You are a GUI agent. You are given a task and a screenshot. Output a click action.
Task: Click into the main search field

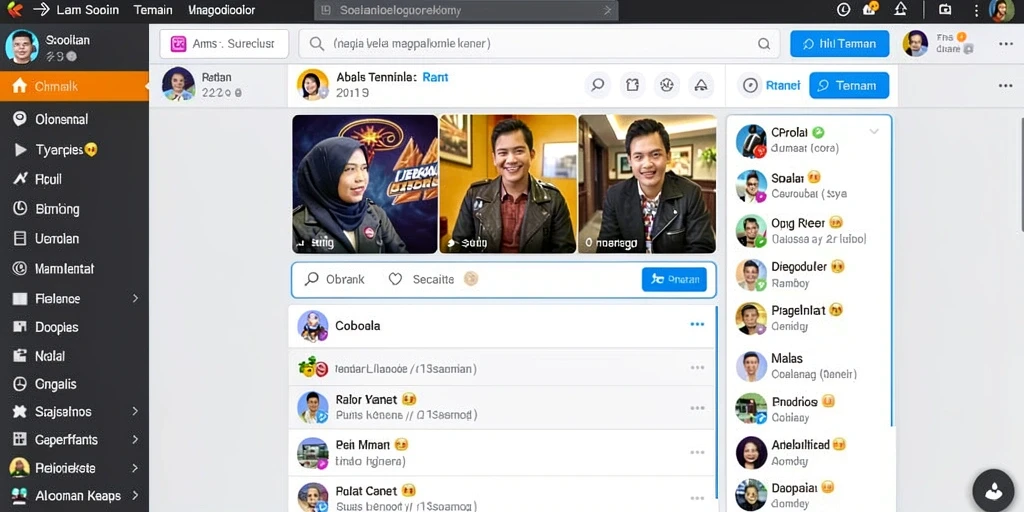539,44
